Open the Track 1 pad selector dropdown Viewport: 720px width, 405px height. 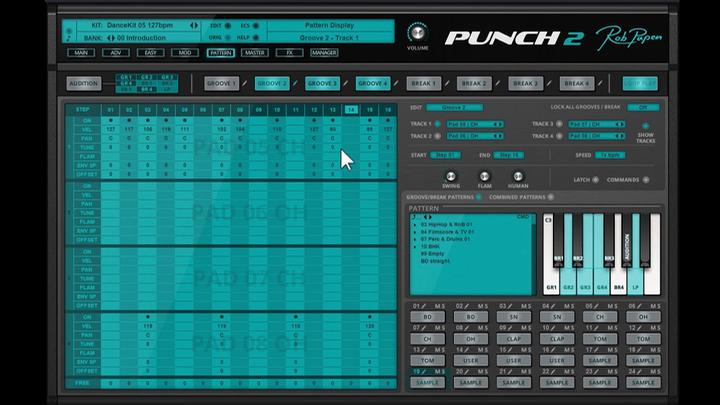(x=475, y=124)
